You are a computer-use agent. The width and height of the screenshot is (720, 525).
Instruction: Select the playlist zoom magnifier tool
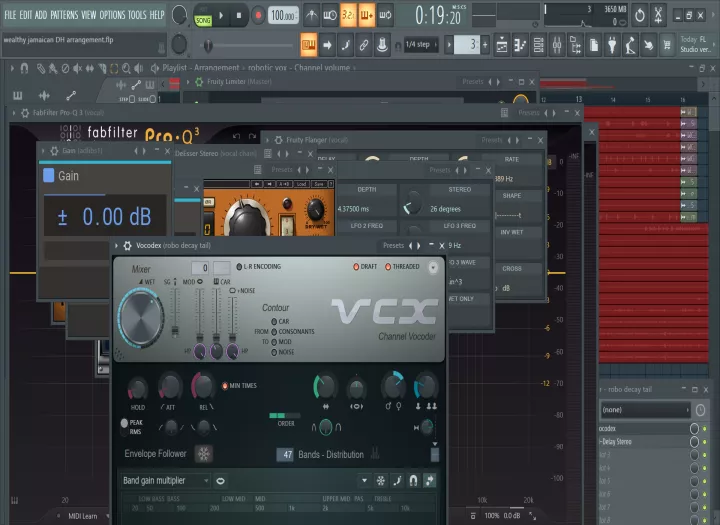point(126,68)
